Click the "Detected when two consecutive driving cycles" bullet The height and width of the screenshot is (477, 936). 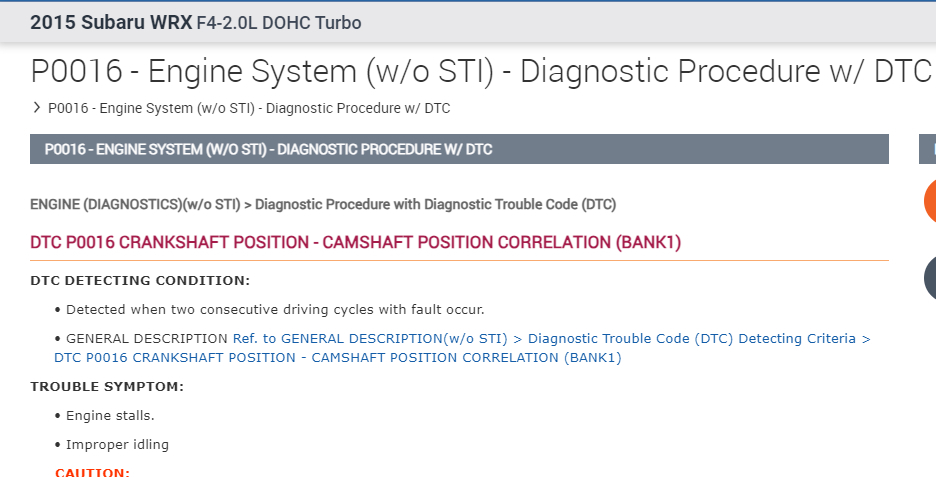275,309
